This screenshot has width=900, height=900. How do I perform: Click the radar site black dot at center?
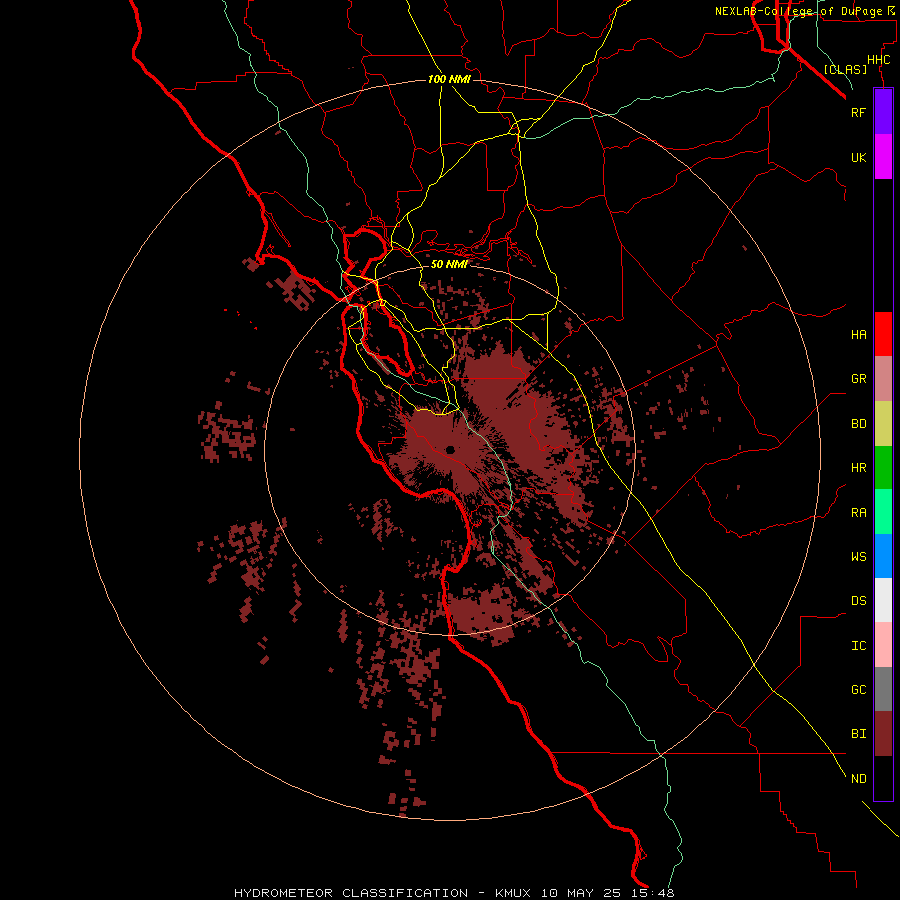[450, 449]
